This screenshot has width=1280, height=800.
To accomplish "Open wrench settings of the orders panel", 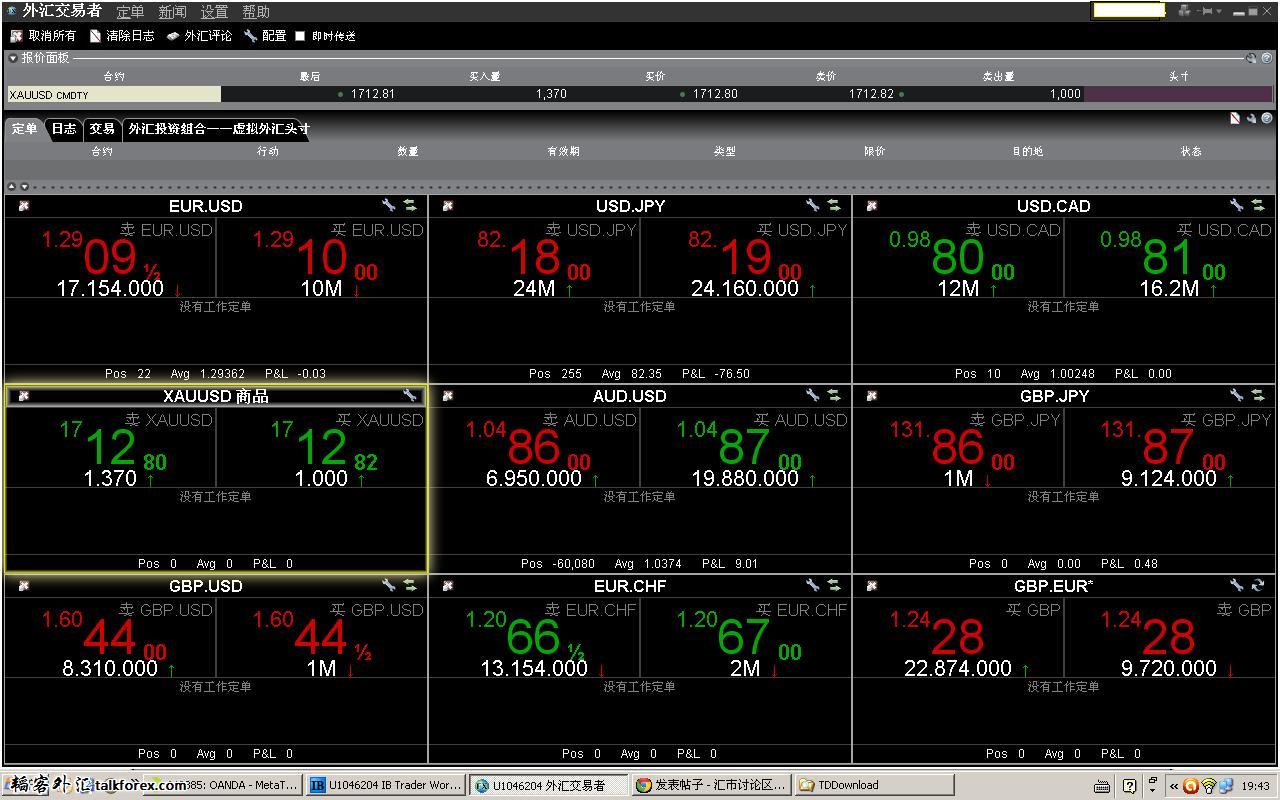I will 1251,118.
